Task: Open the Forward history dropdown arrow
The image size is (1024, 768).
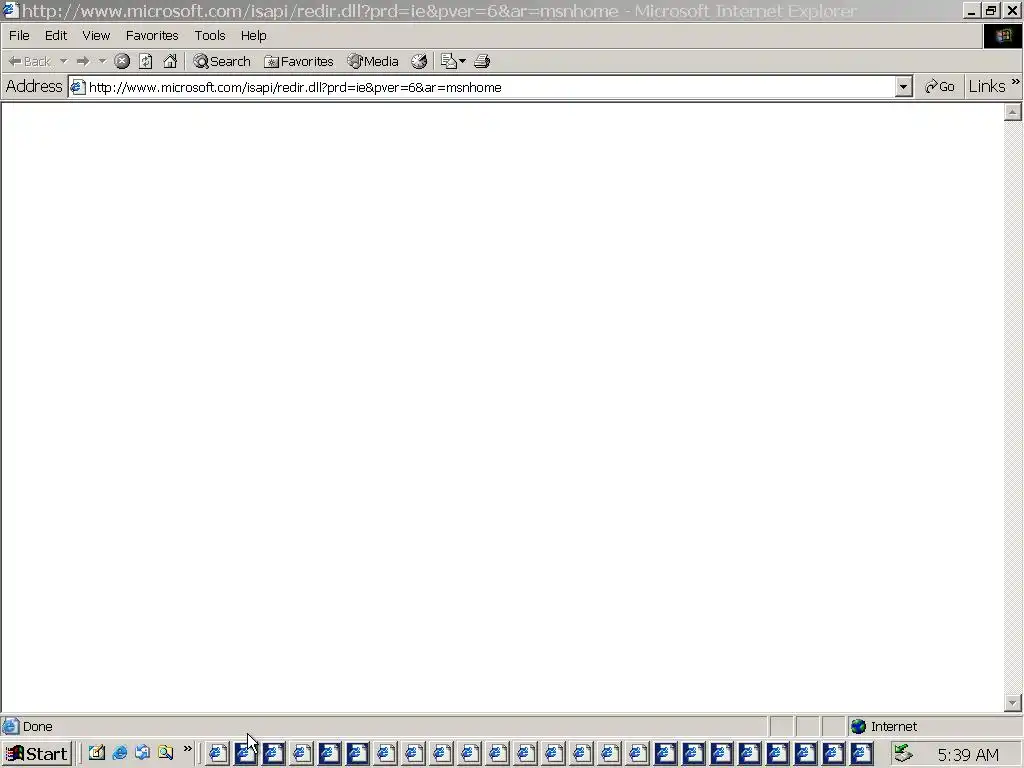Action: [x=102, y=61]
